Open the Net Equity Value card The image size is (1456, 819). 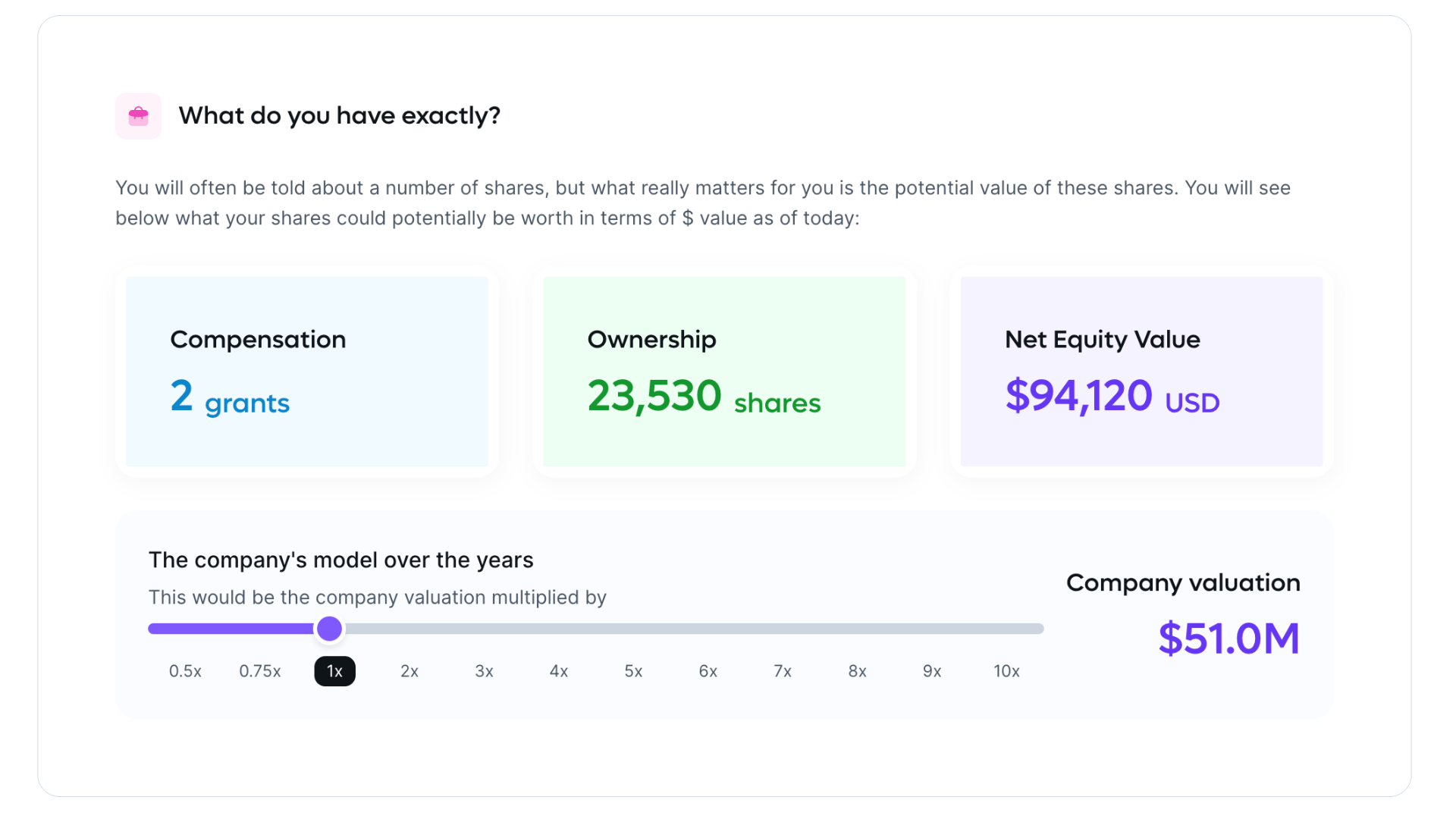tap(1141, 372)
